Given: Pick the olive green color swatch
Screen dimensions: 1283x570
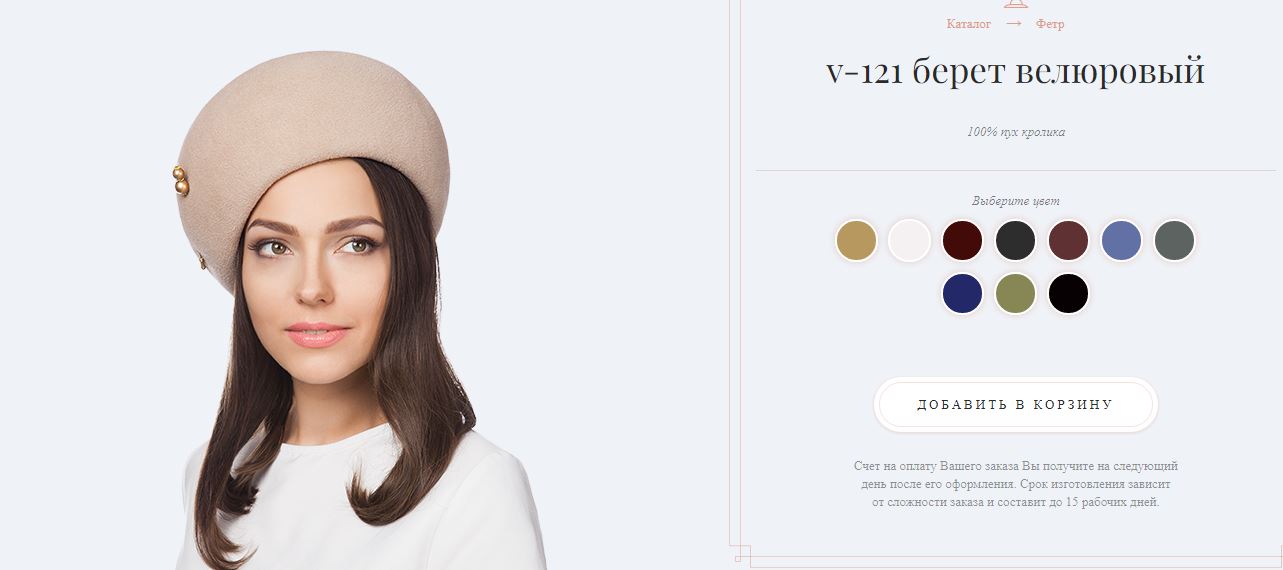Looking at the screenshot, I should 1015,294.
